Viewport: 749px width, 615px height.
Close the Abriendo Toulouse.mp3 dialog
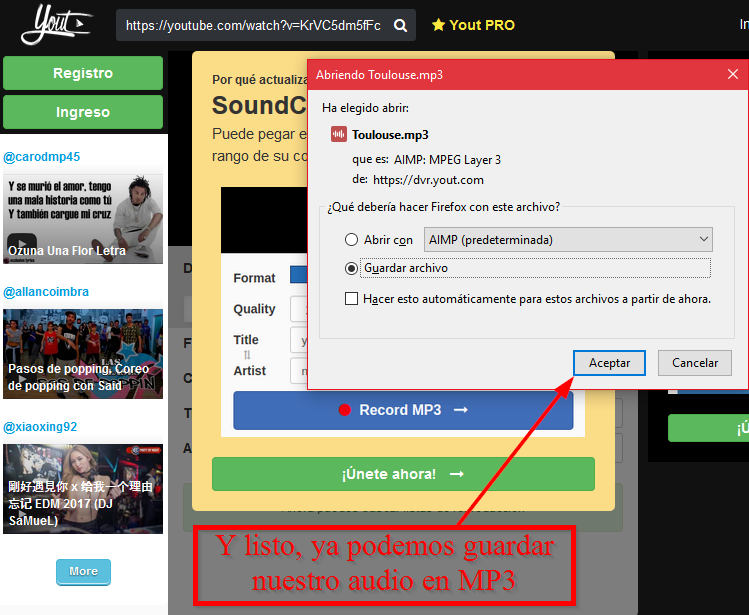[x=733, y=74]
